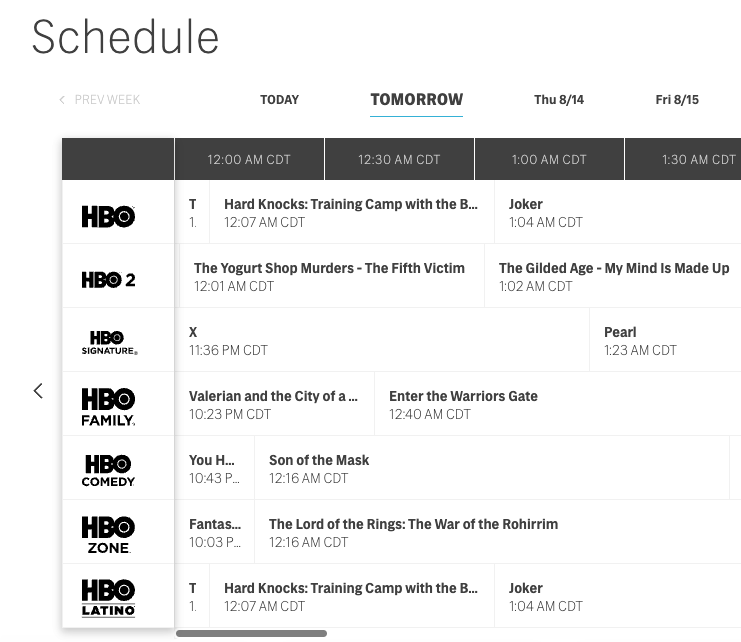
Task: Click the 1:00 AM CDT time header
Action: click(549, 159)
